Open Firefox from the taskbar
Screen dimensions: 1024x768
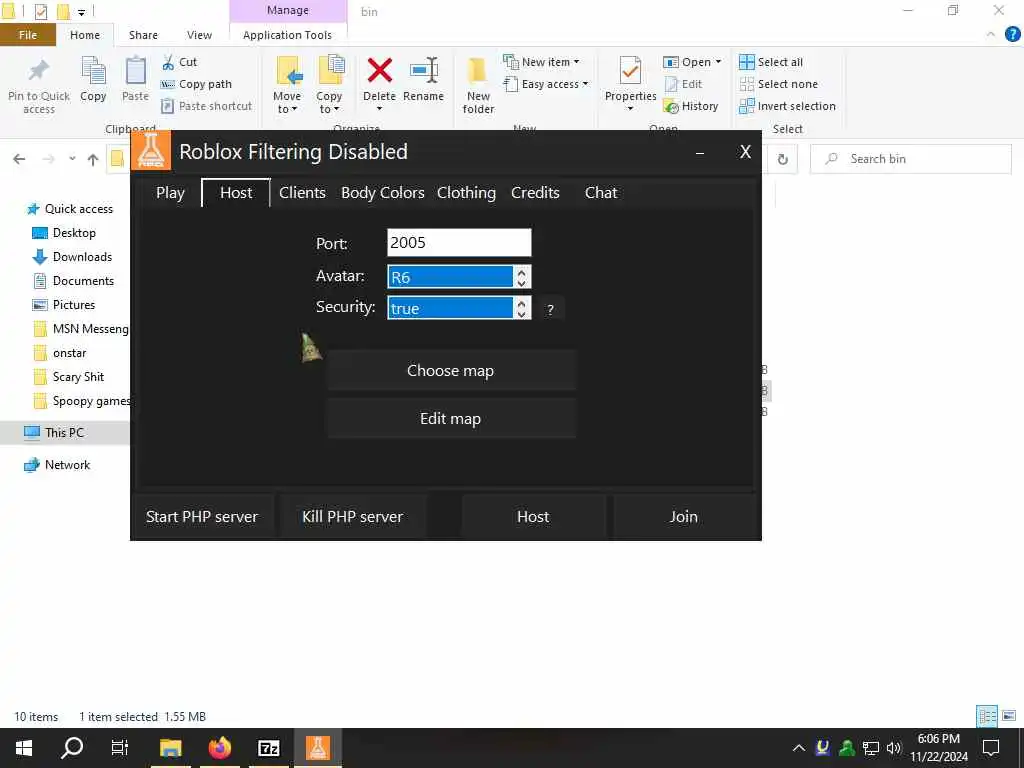[220, 748]
